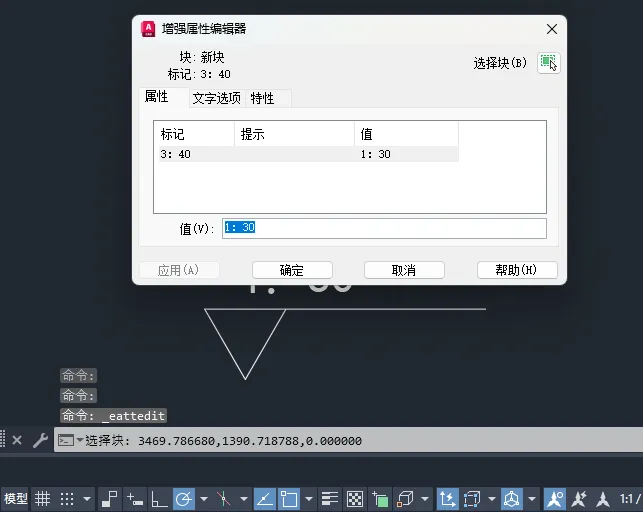Toggle Selection Cycling icon in status bar

pyautogui.click(x=380, y=499)
